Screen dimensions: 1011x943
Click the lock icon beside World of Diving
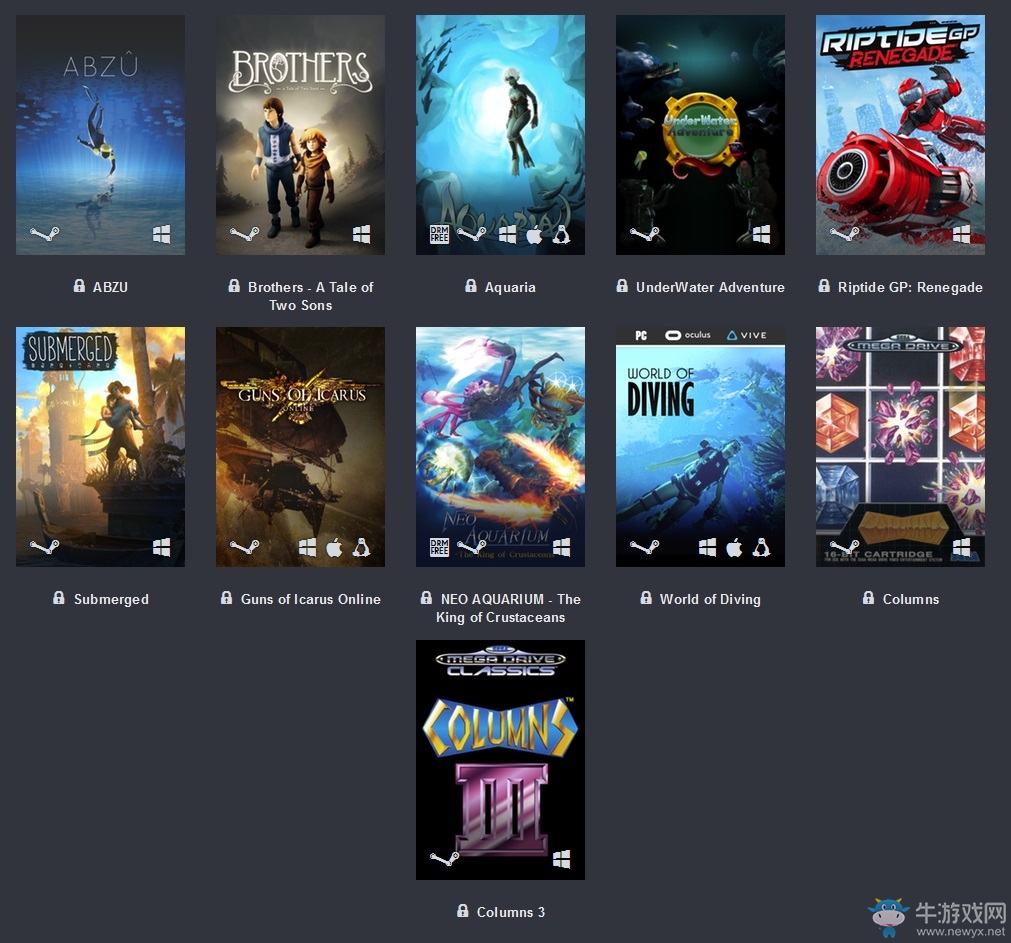pos(645,598)
